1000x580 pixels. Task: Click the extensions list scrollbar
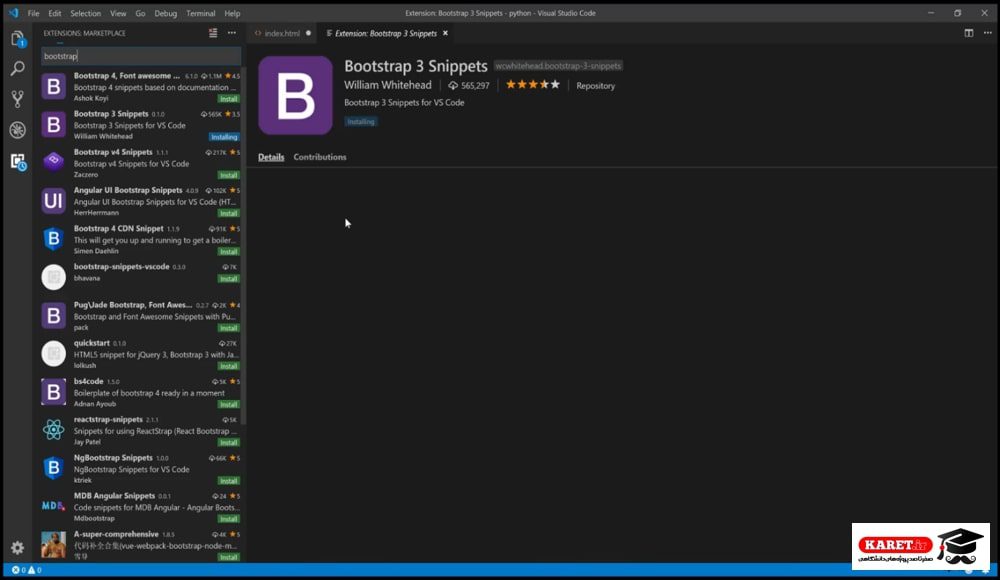[x=244, y=245]
